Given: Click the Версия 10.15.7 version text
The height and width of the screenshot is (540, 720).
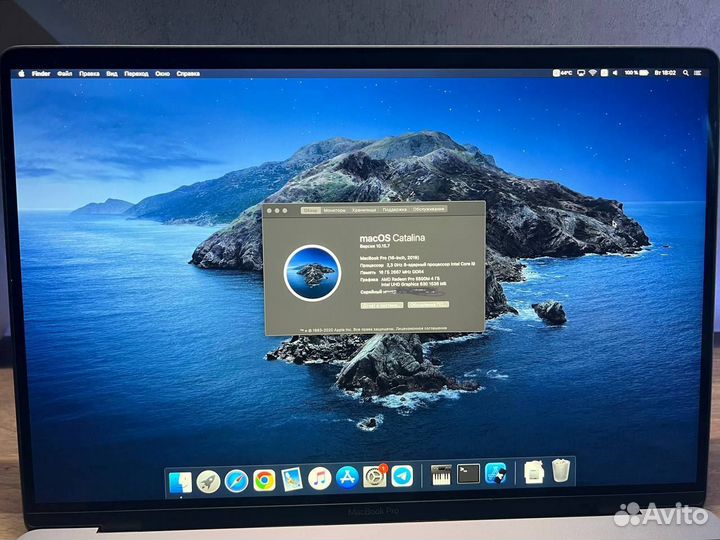Looking at the screenshot, I should pos(374,246).
